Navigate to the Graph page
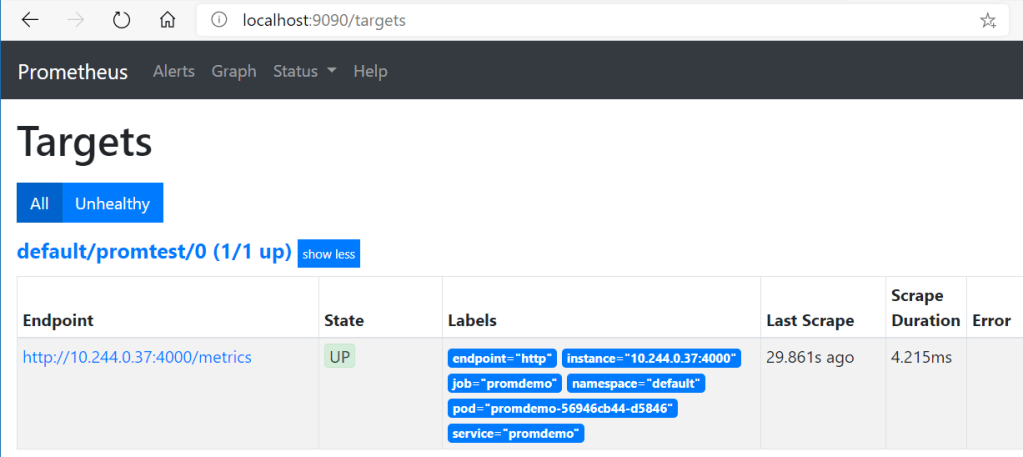Screen dimensions: 1023x457 [x=234, y=72]
